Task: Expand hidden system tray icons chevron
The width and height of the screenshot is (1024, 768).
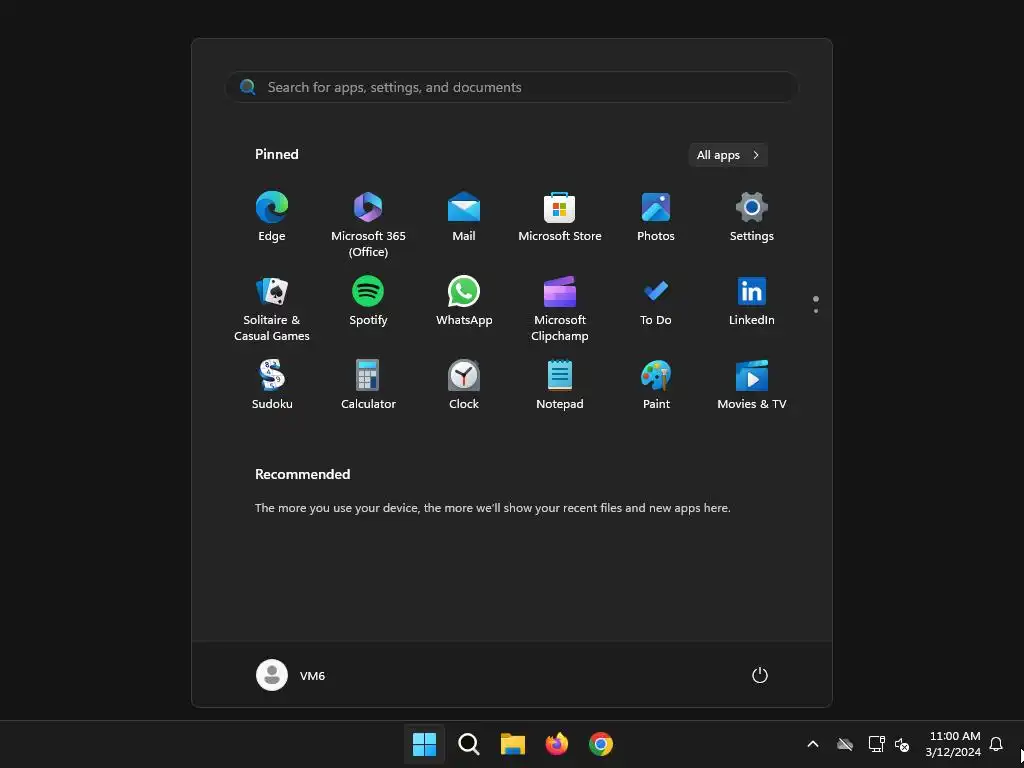Action: (x=813, y=744)
